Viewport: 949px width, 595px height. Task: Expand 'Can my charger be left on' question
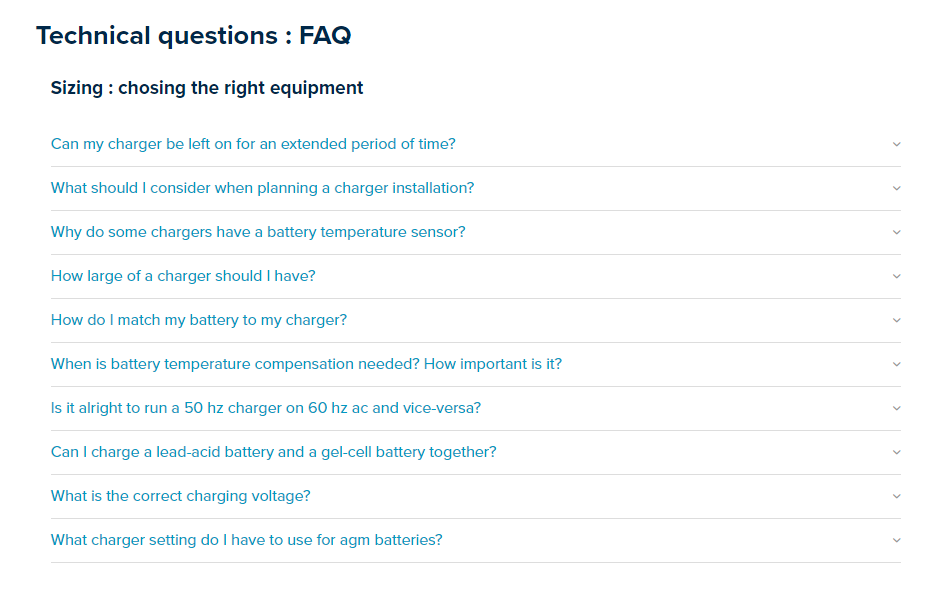(x=253, y=144)
